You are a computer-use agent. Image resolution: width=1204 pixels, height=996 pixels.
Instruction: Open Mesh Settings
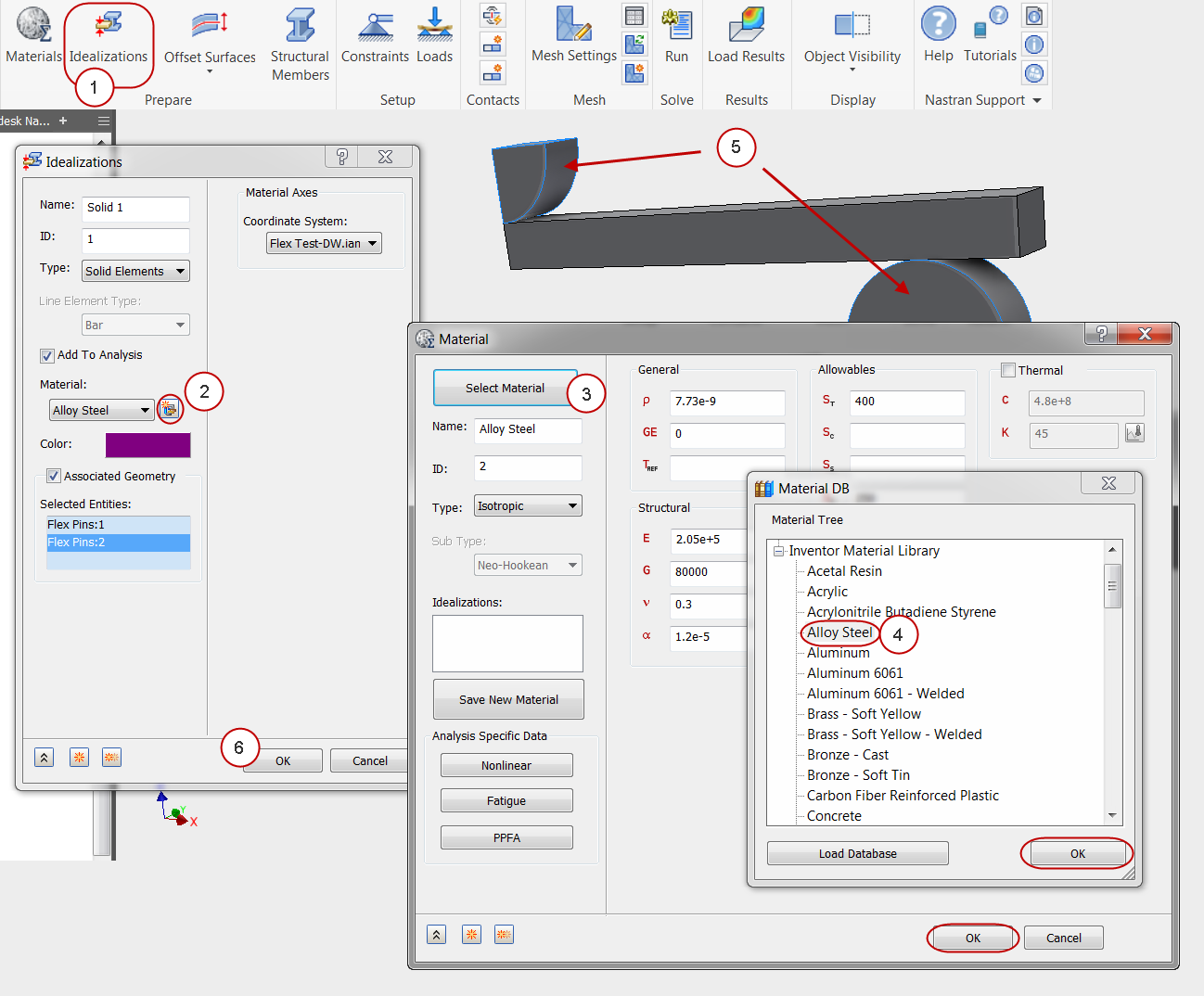(x=573, y=35)
